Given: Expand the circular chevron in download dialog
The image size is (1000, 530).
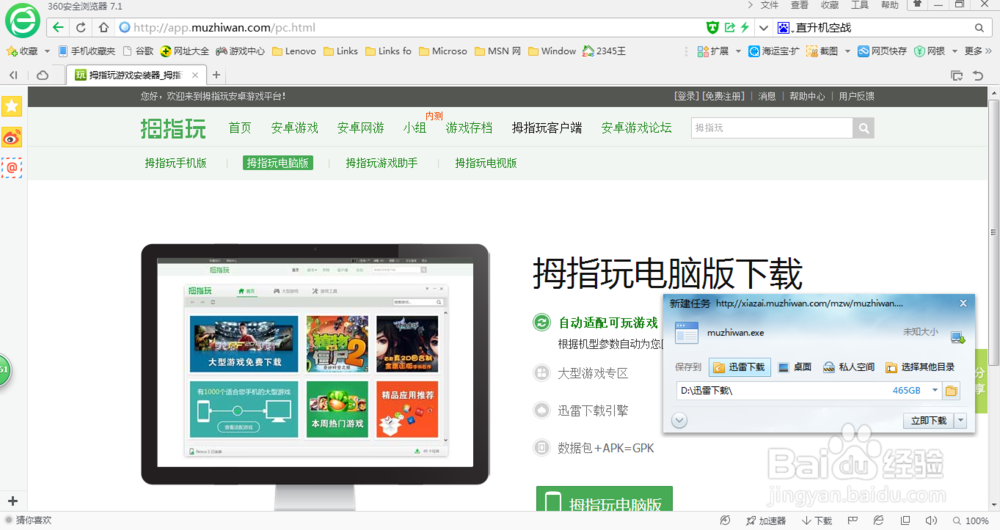Looking at the screenshot, I should point(679,420).
